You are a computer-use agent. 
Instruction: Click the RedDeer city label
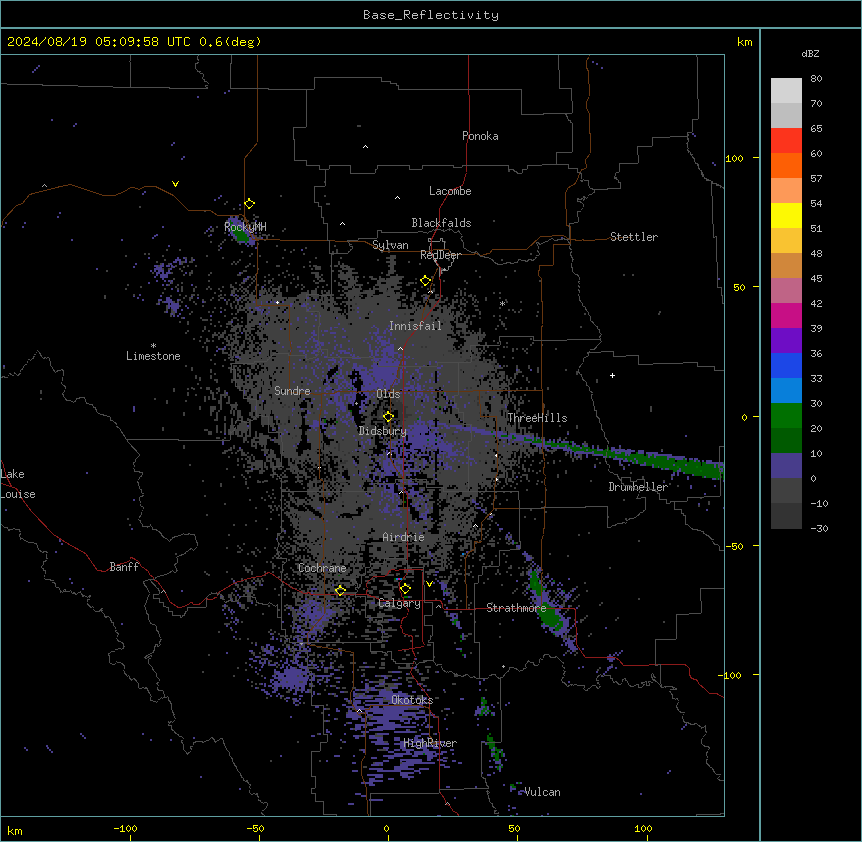[440, 255]
